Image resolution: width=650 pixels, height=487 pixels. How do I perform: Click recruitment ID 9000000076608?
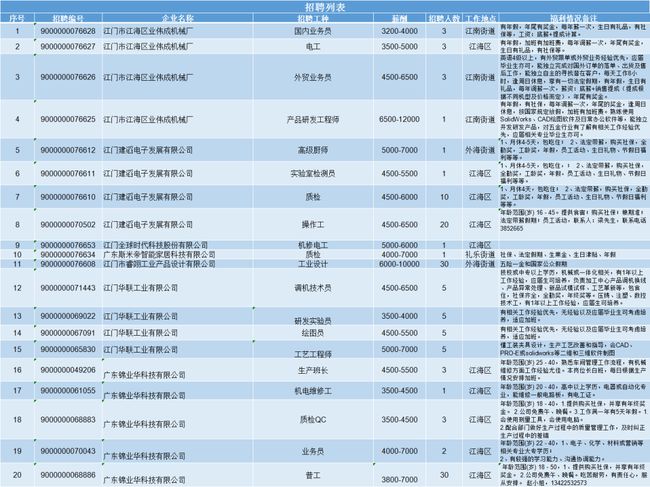click(68, 264)
